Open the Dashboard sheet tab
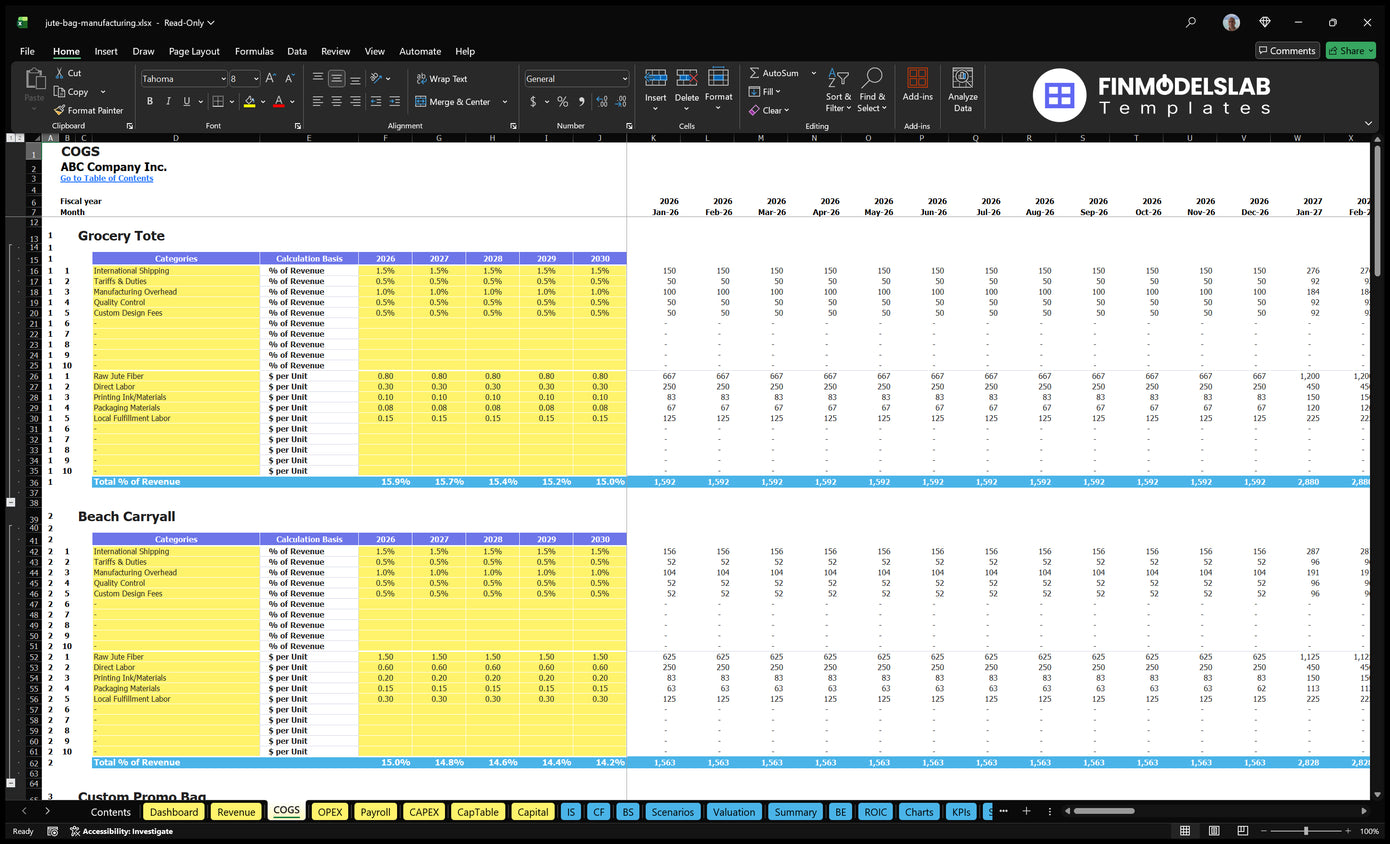Viewport: 1390px width, 844px height. pos(174,812)
